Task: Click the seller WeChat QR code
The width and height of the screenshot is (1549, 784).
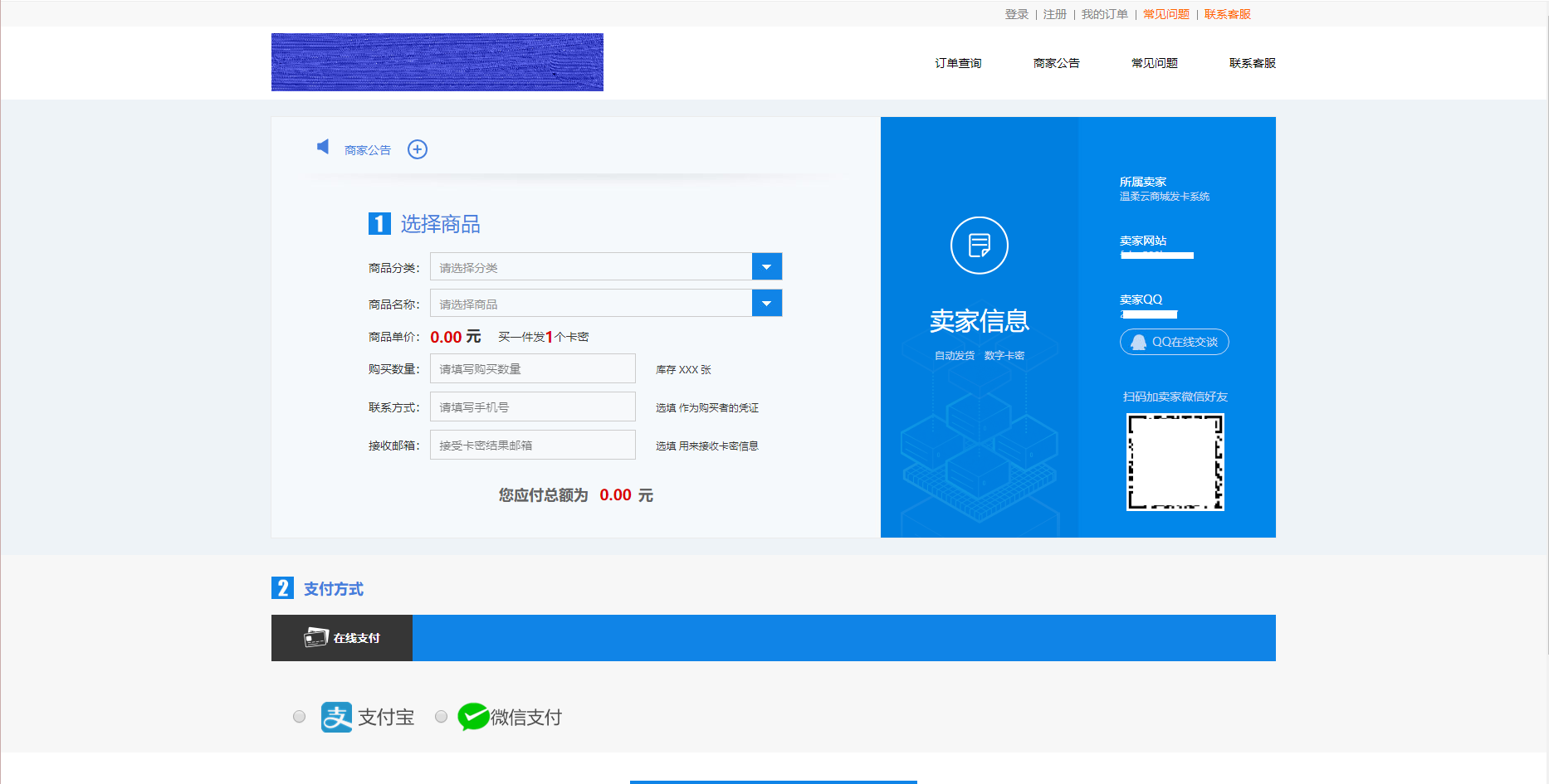Action: click(x=1174, y=462)
